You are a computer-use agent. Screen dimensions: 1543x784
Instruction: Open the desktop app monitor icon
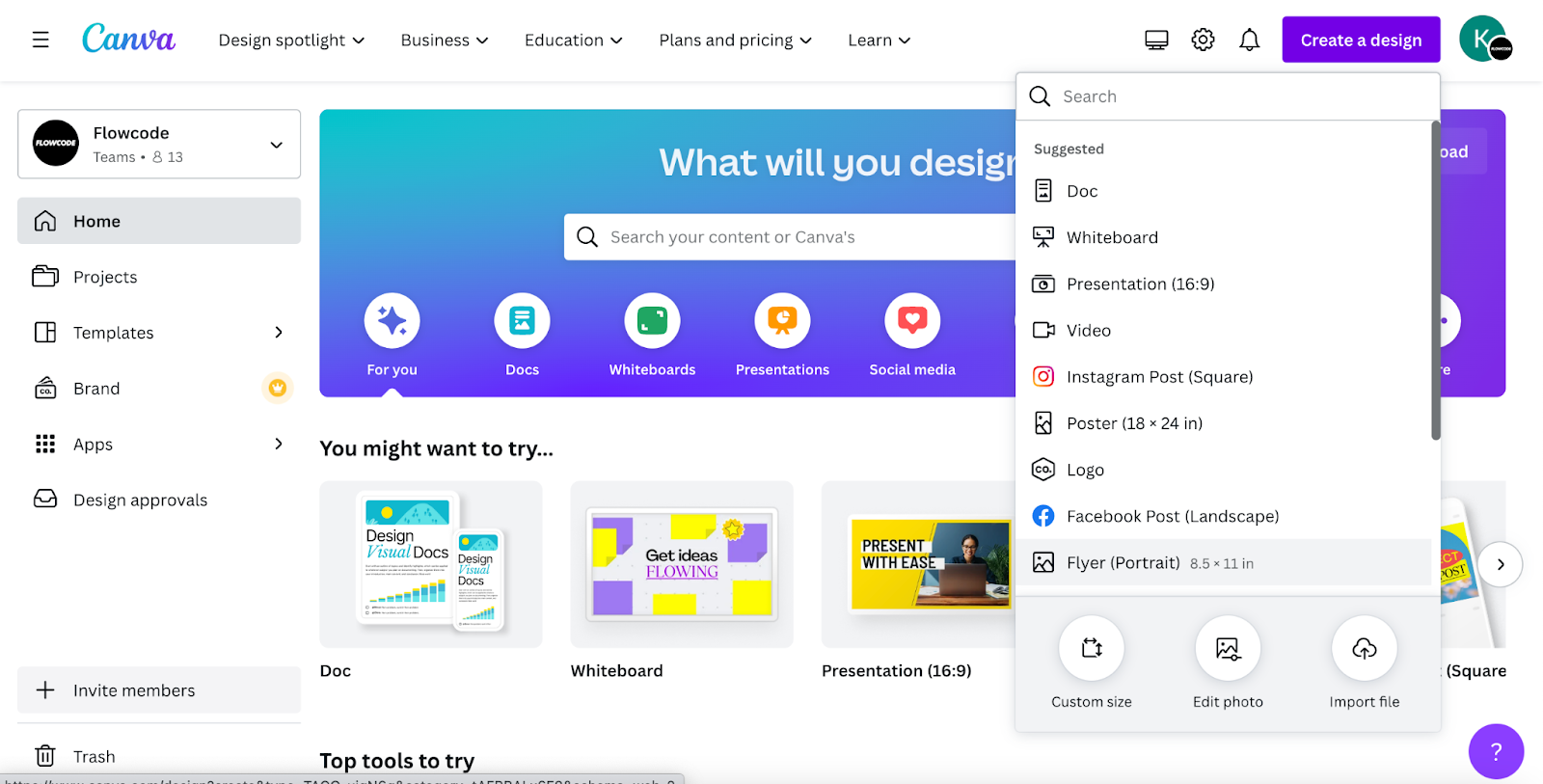[x=1156, y=40]
